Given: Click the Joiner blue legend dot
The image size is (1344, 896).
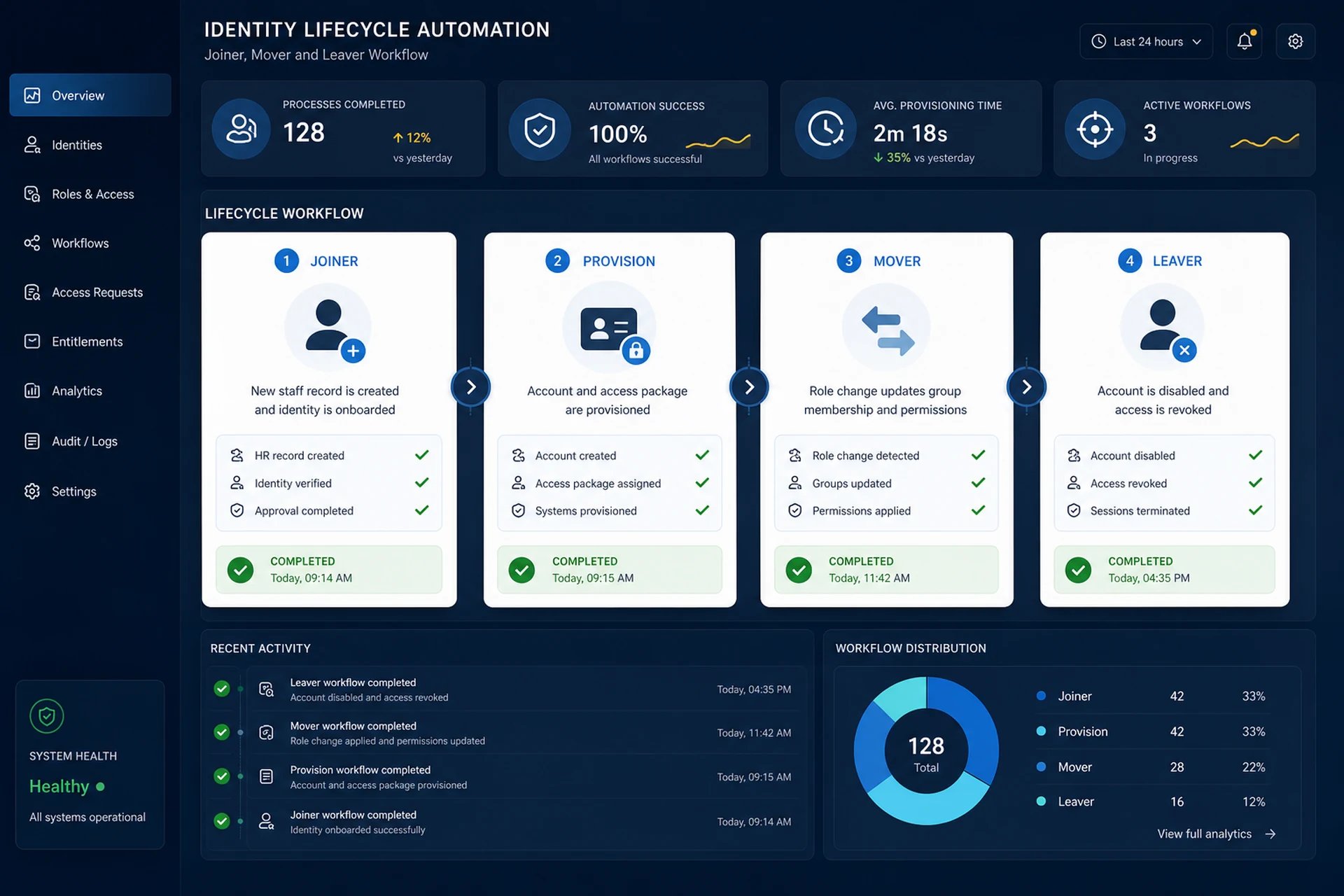Looking at the screenshot, I should 1041,696.
